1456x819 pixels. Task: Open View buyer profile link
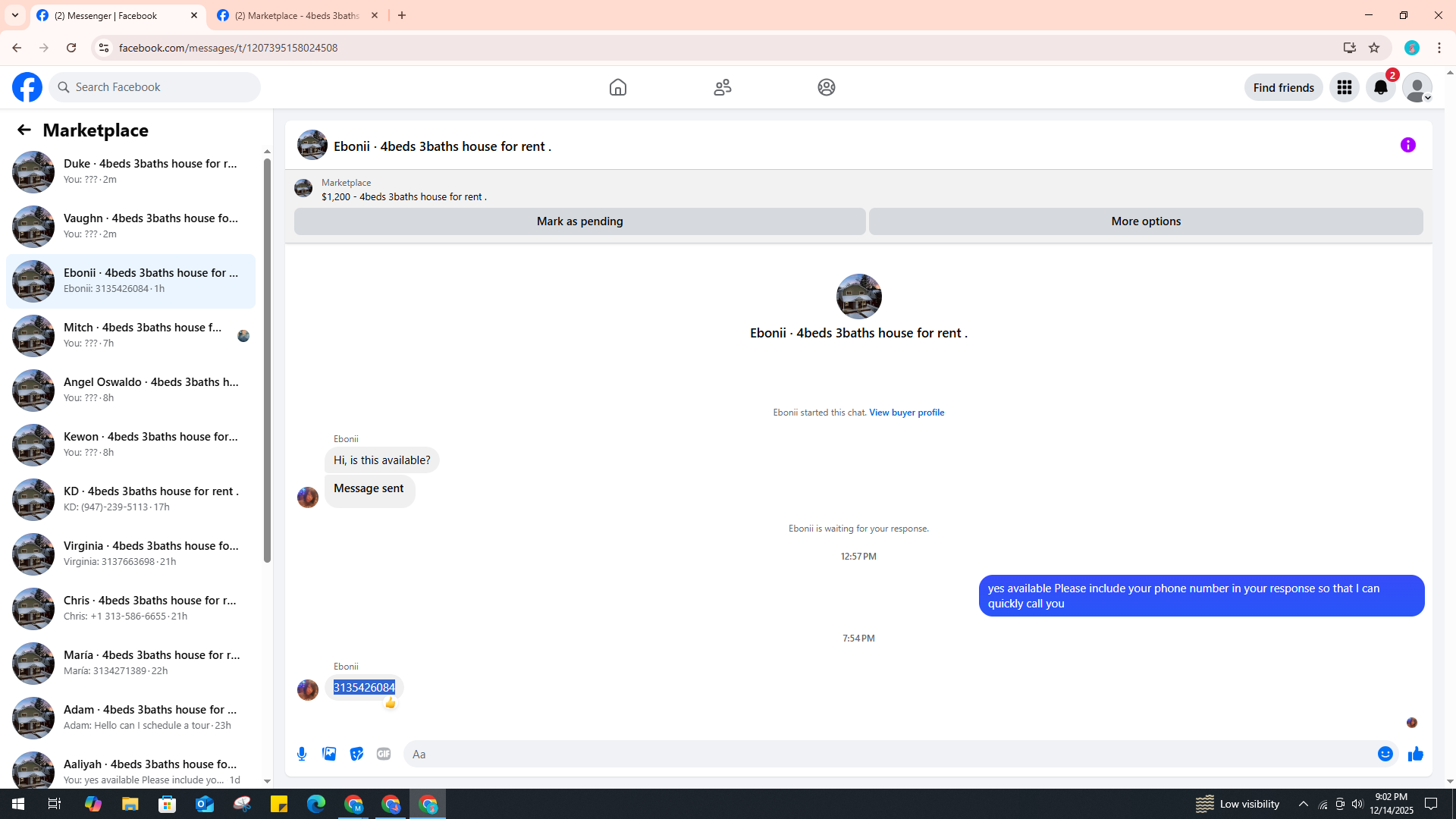[x=906, y=413]
